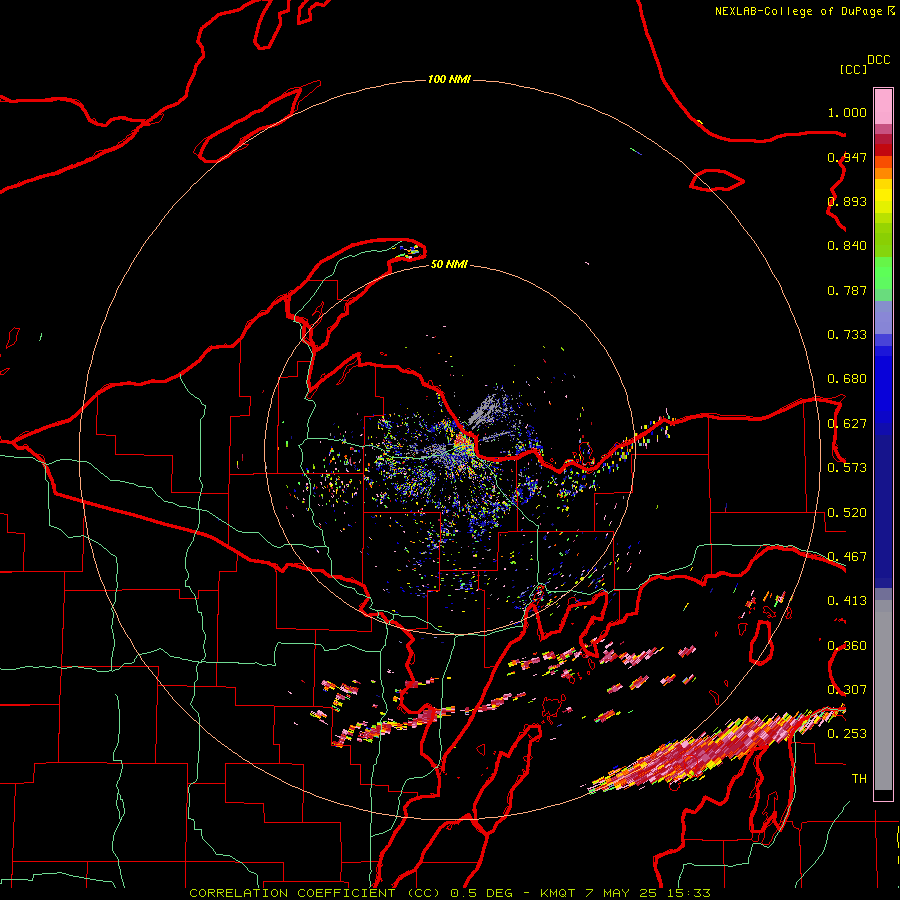This screenshot has width=900, height=900.
Task: Click the 0.787 legend value
Action: pyautogui.click(x=847, y=290)
